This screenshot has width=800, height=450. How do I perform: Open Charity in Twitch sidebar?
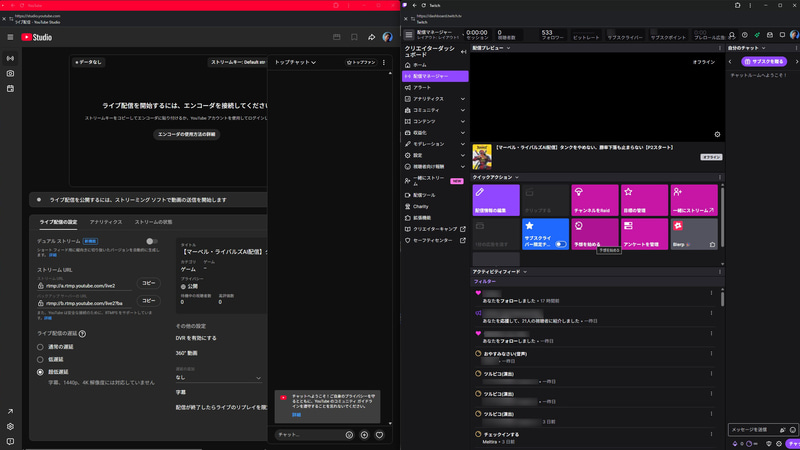(435, 207)
